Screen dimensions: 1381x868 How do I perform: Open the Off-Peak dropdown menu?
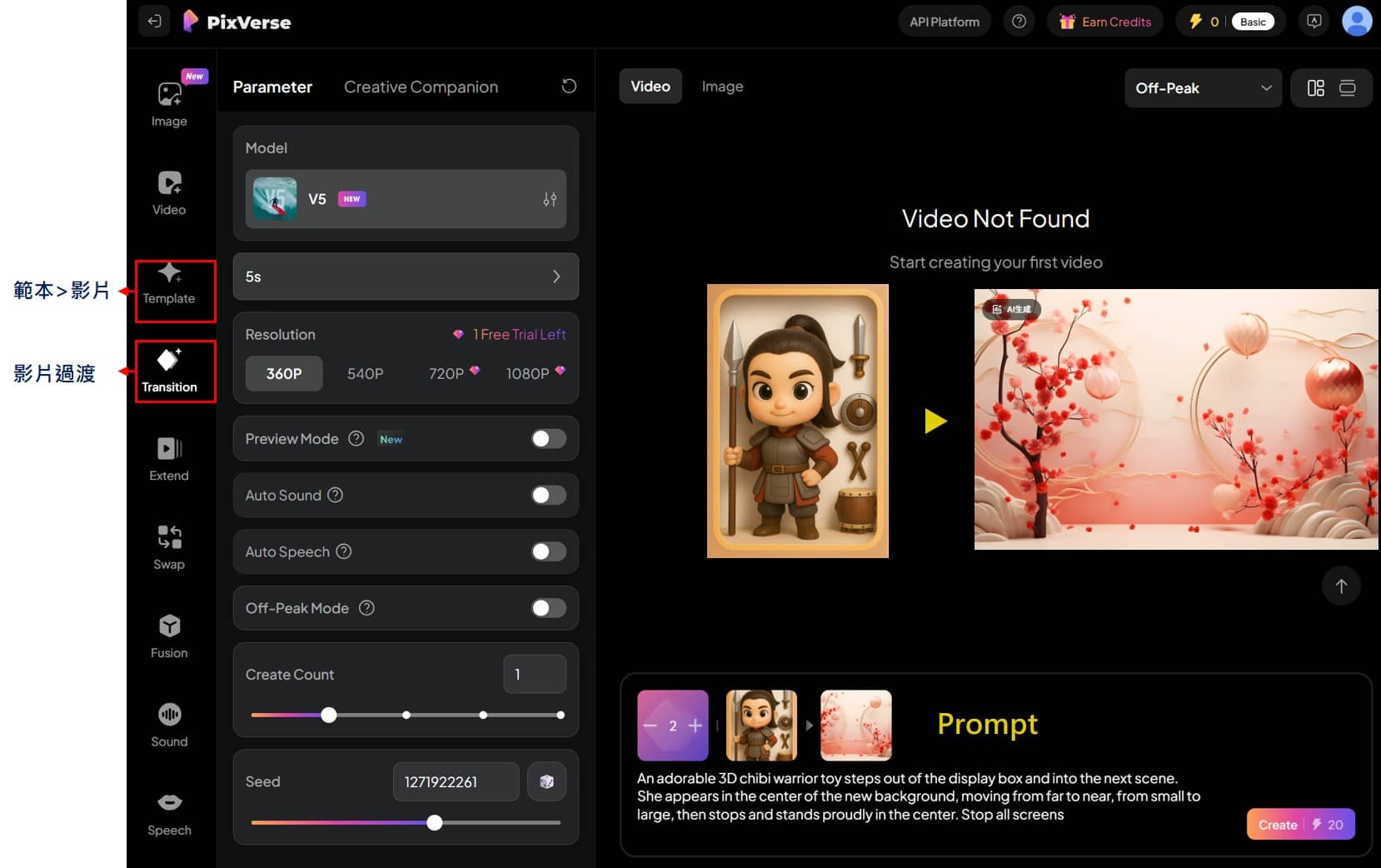pos(1202,88)
